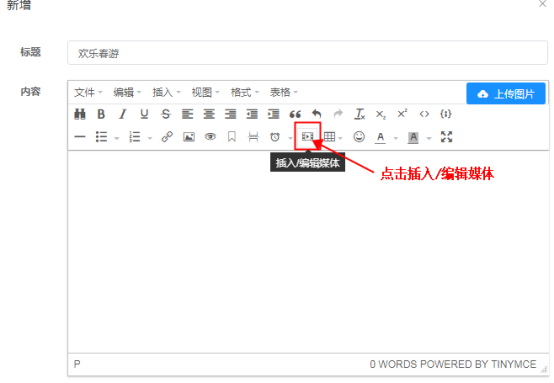The height and width of the screenshot is (383, 554).
Task: Click the 0 WORDS word count
Action: click(x=393, y=364)
